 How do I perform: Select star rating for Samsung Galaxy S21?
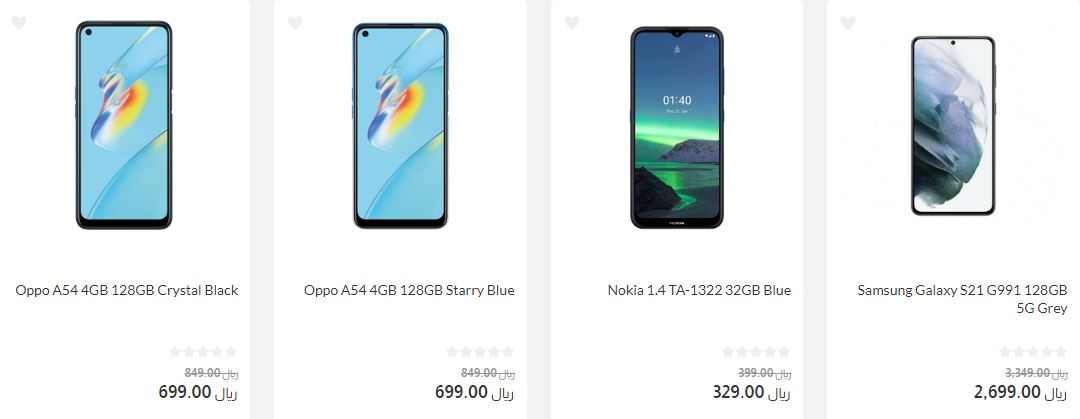pyautogui.click(x=1033, y=352)
